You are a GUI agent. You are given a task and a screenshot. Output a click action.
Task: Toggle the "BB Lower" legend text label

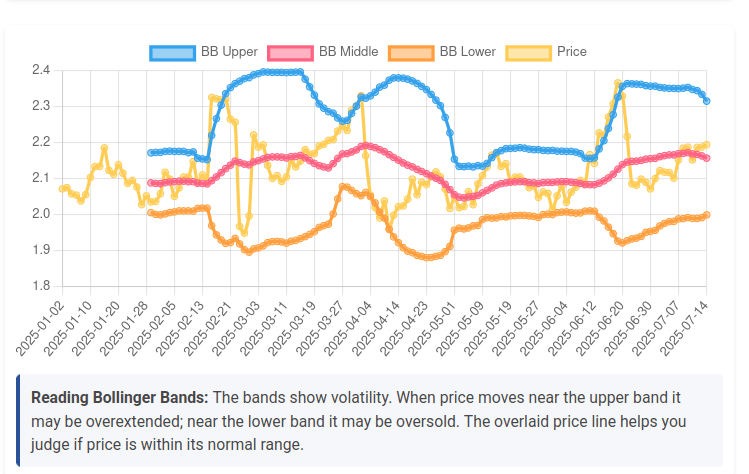(x=467, y=51)
